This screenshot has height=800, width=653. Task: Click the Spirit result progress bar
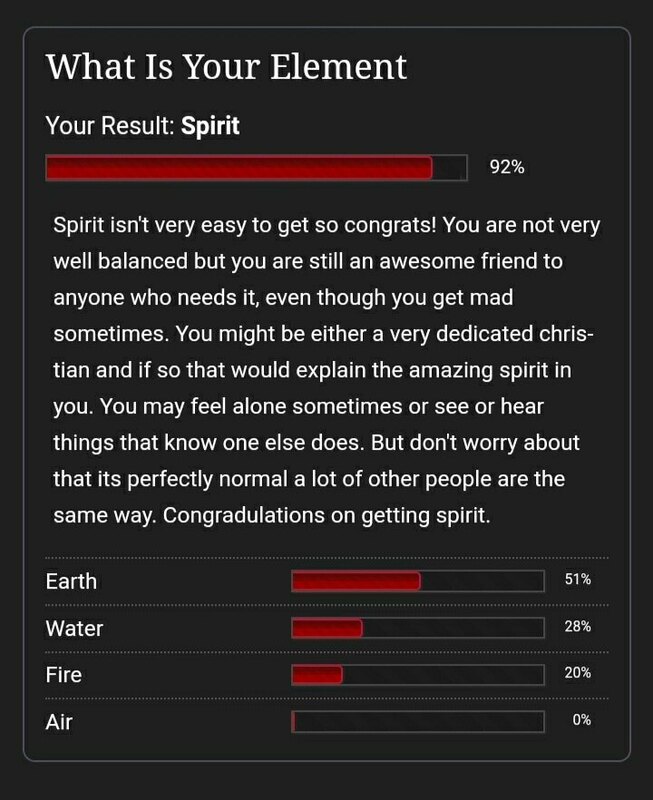pos(257,167)
